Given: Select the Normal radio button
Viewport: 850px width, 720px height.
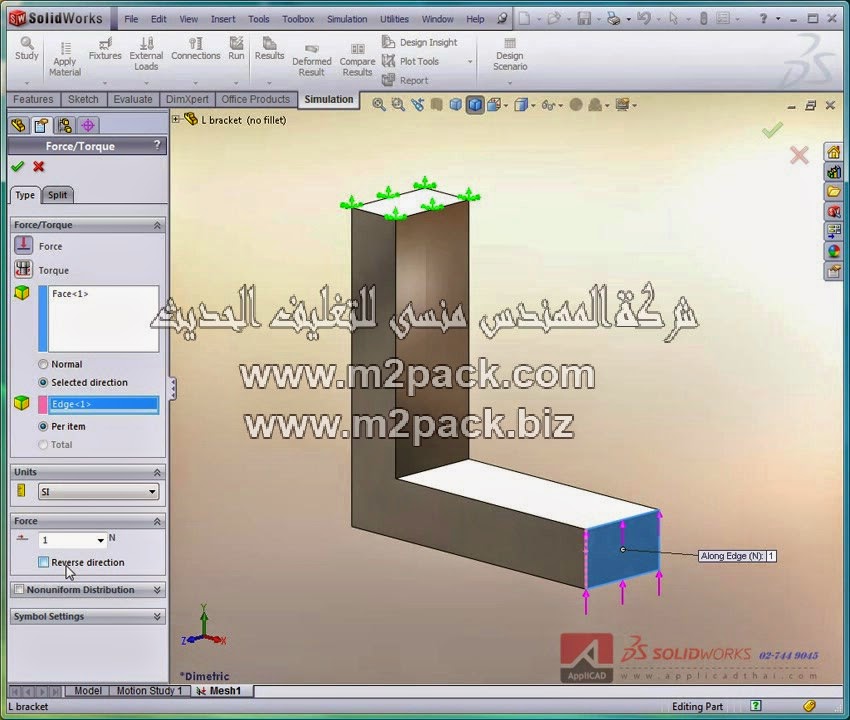Looking at the screenshot, I should (x=43, y=364).
